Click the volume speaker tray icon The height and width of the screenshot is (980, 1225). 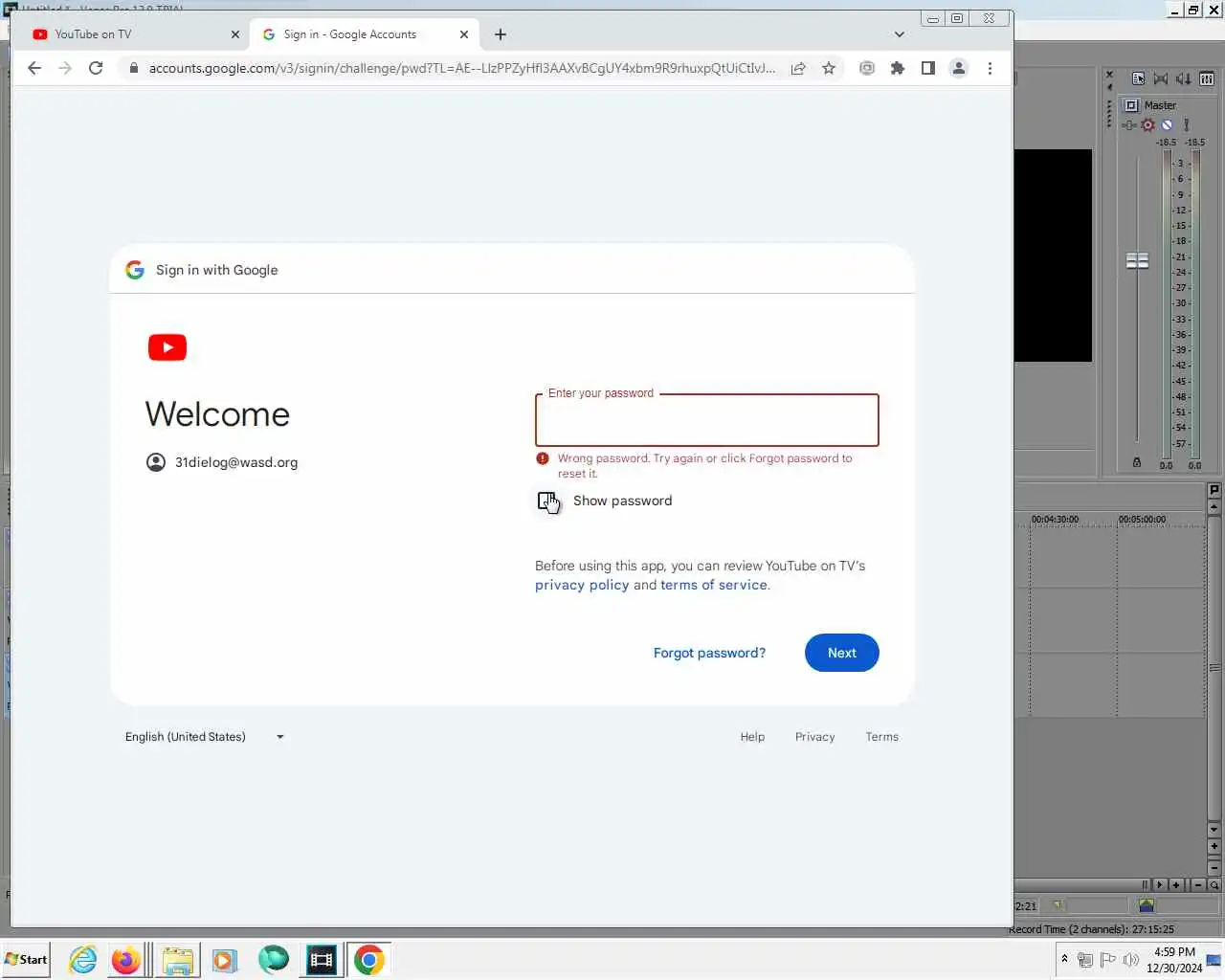click(x=1131, y=960)
